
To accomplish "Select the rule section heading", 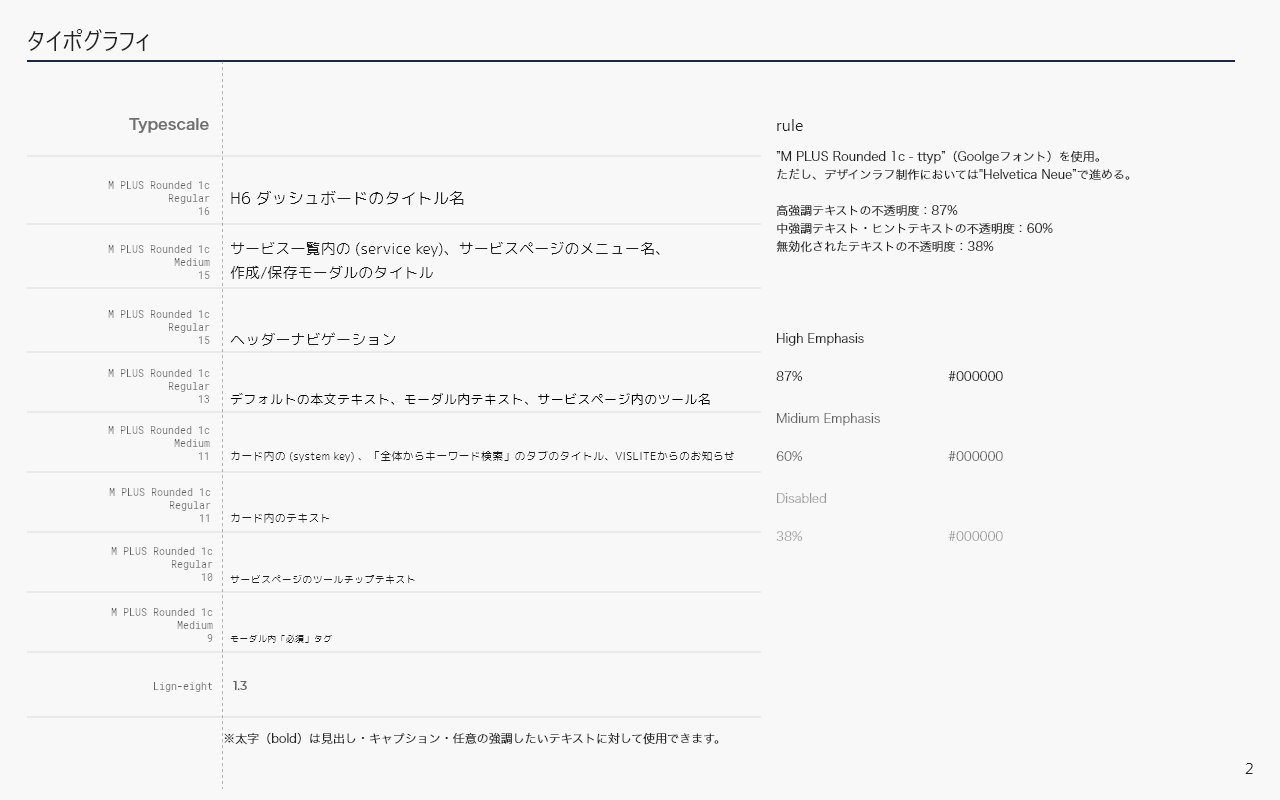I will 789,126.
